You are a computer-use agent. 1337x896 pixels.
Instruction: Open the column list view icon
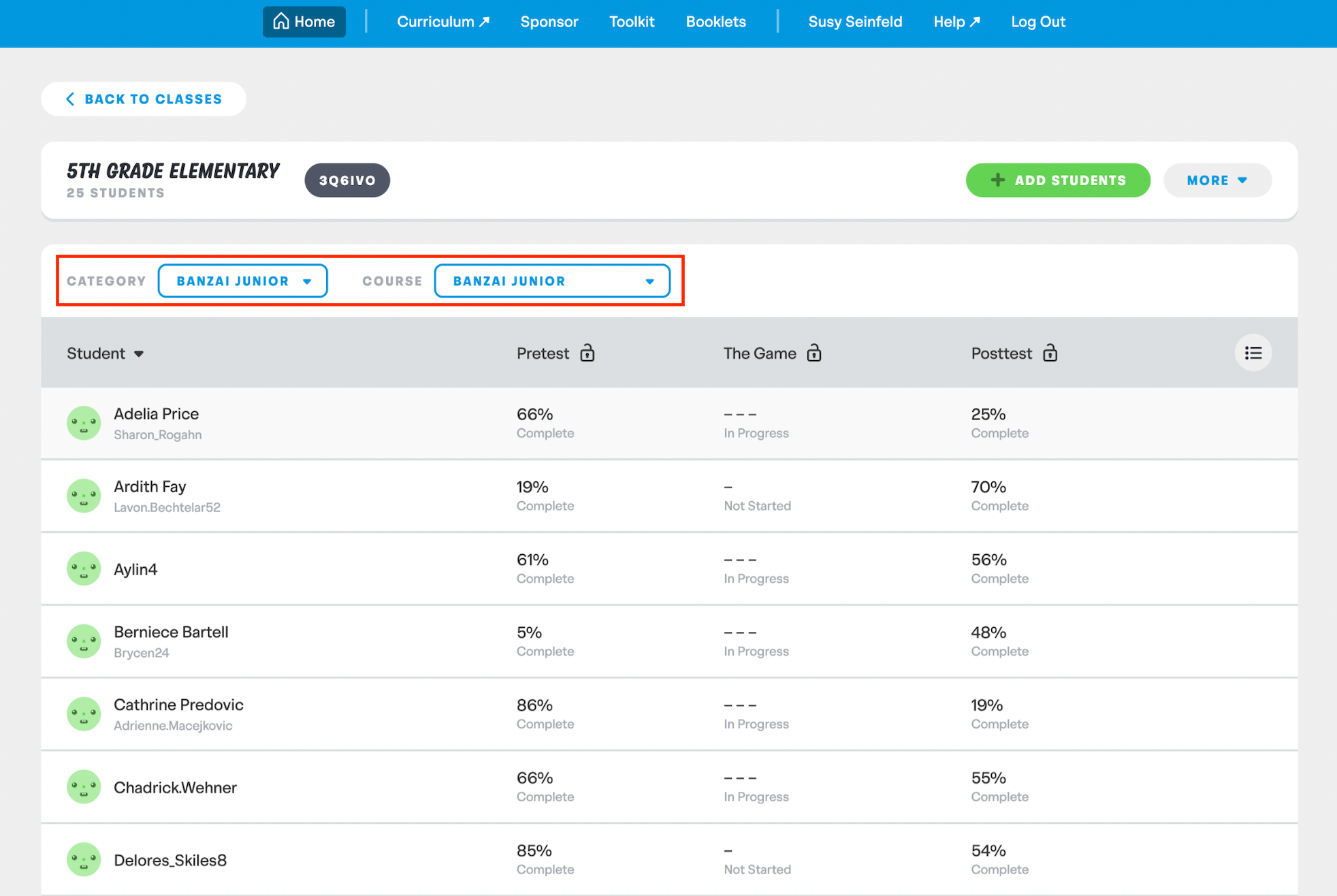1253,353
